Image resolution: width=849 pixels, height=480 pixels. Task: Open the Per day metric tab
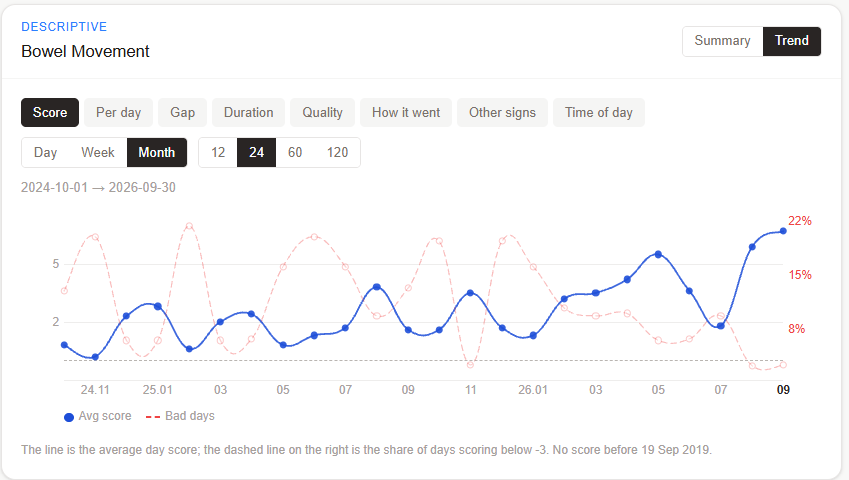coord(119,113)
